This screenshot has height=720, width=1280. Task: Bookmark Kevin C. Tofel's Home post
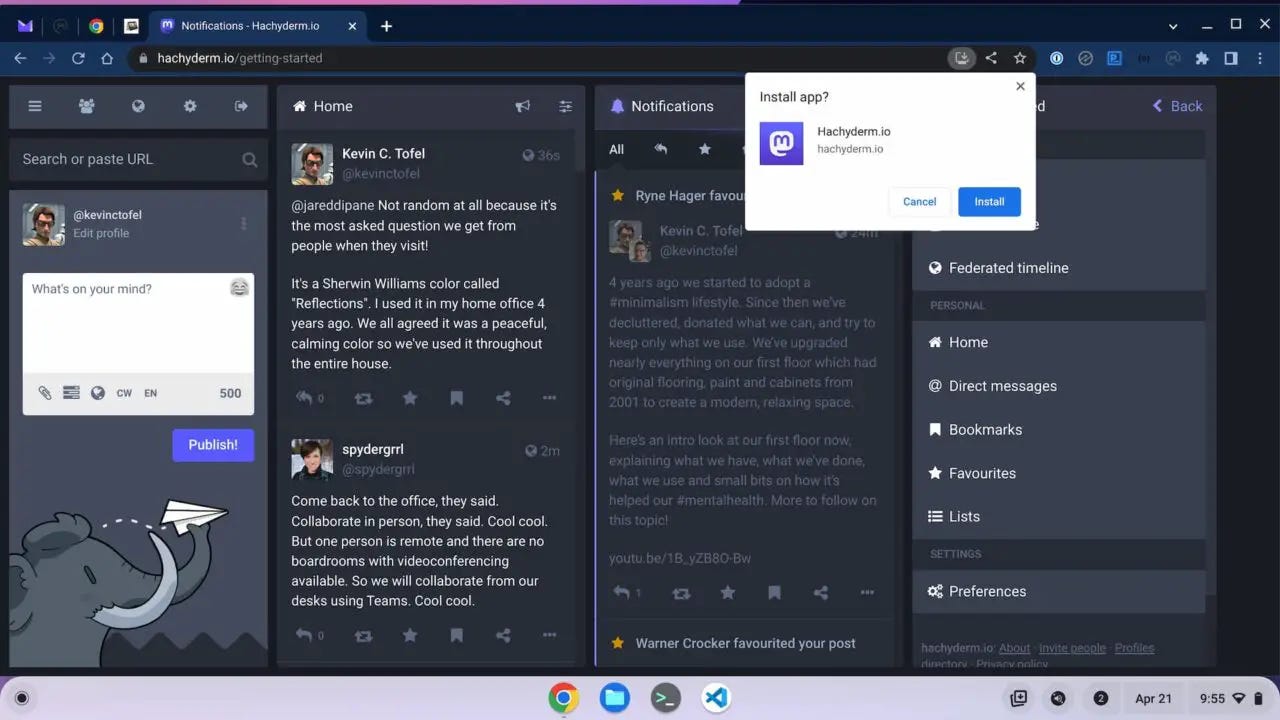[x=457, y=398]
